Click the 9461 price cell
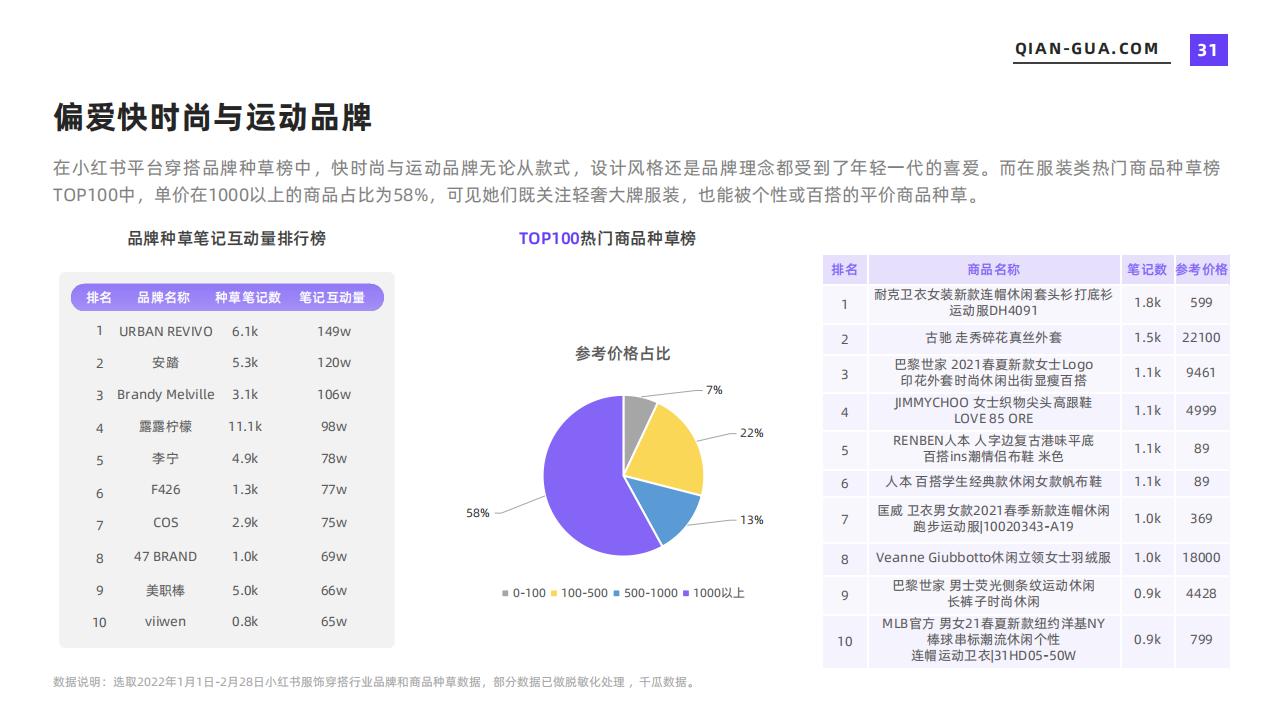This screenshot has width=1280, height=720. click(1201, 372)
